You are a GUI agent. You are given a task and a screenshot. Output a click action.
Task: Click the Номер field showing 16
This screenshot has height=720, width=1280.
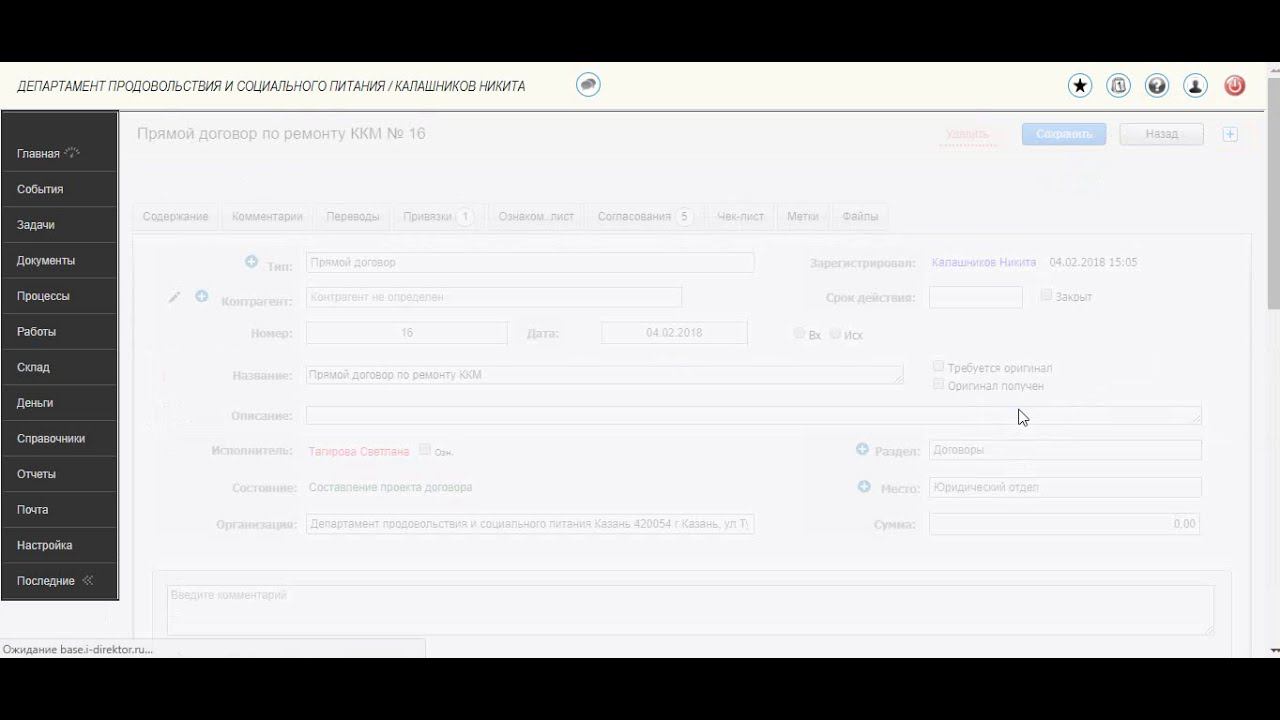tap(406, 333)
